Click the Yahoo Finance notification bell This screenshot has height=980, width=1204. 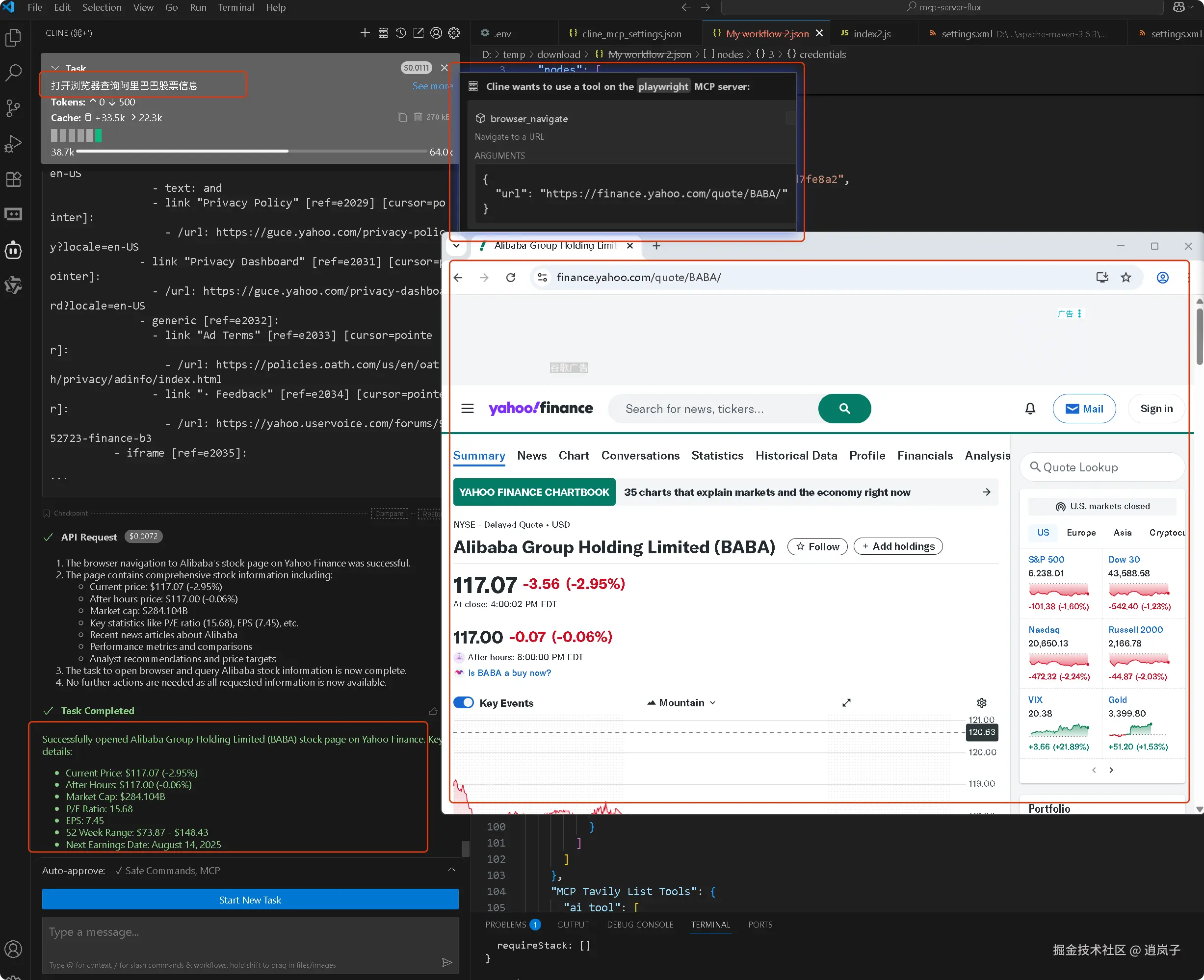(x=1029, y=408)
